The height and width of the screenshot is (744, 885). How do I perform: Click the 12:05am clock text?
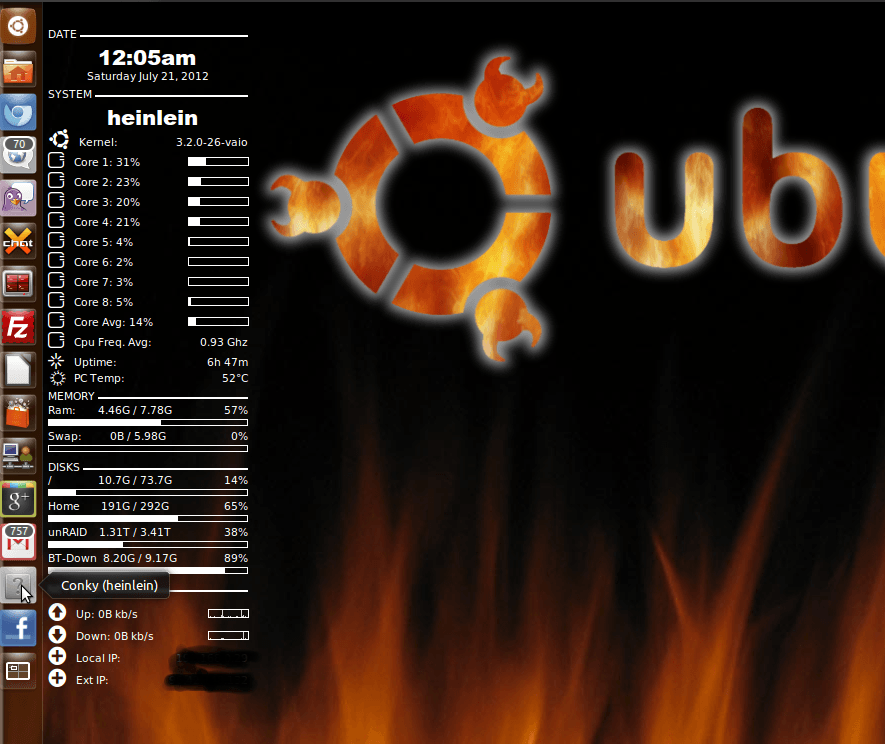pyautogui.click(x=147, y=58)
